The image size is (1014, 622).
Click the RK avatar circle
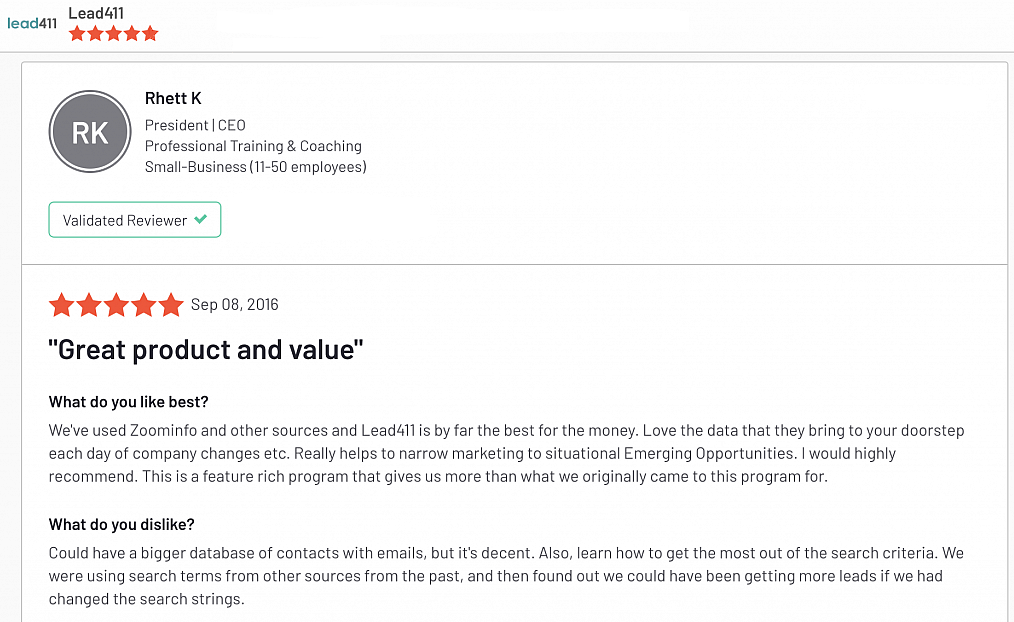click(x=90, y=132)
